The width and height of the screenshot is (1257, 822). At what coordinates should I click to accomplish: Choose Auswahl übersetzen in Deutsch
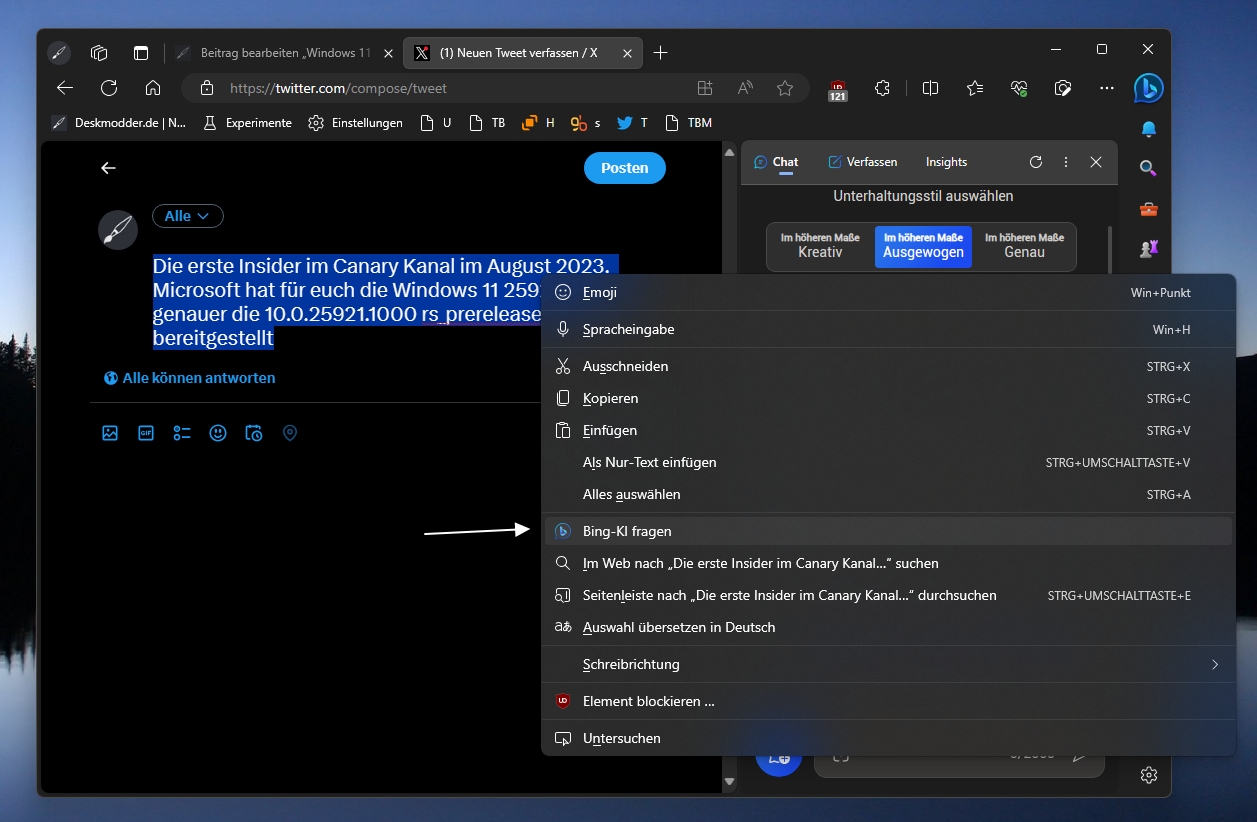888,627
